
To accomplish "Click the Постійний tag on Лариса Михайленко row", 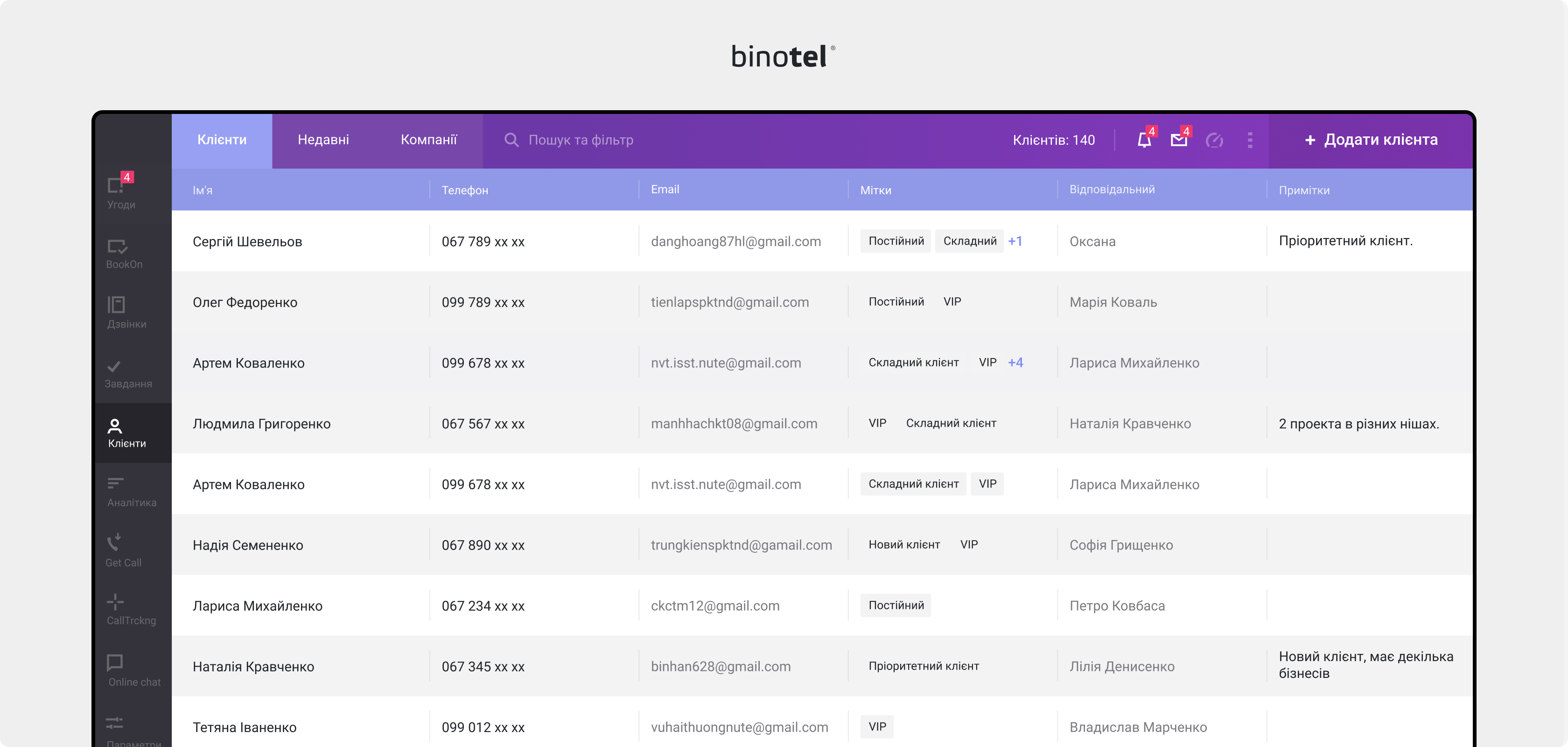I will (x=896, y=606).
